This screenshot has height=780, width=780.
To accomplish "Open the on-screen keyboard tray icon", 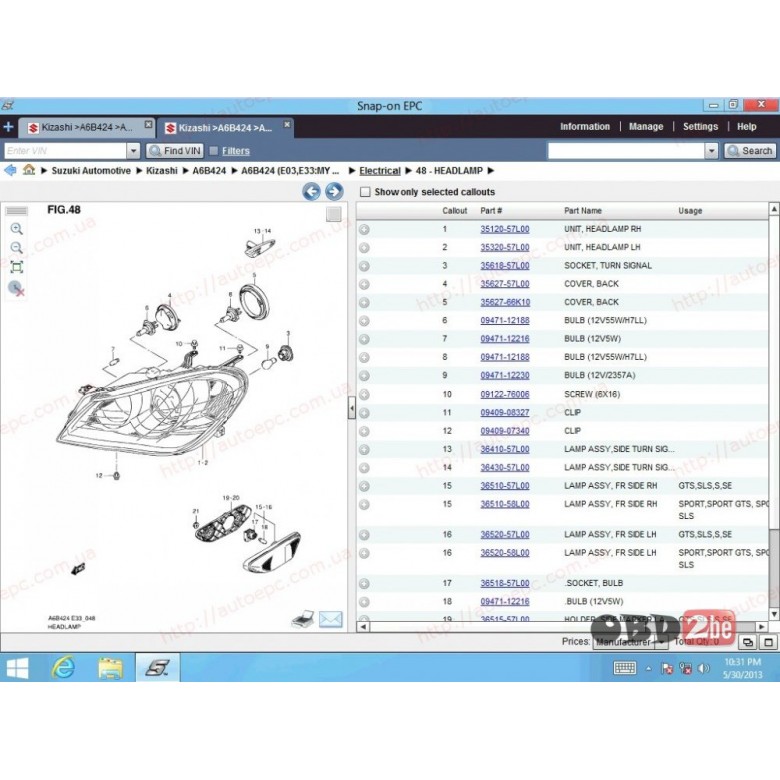I will [624, 668].
